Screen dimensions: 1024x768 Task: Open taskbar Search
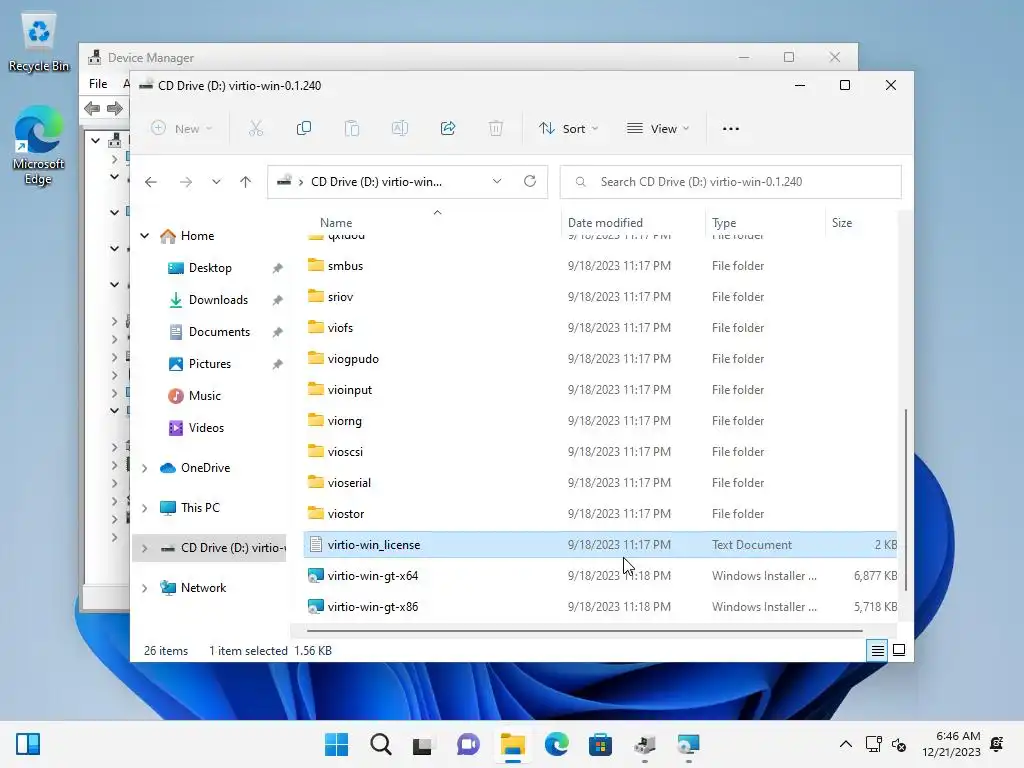pyautogui.click(x=381, y=744)
